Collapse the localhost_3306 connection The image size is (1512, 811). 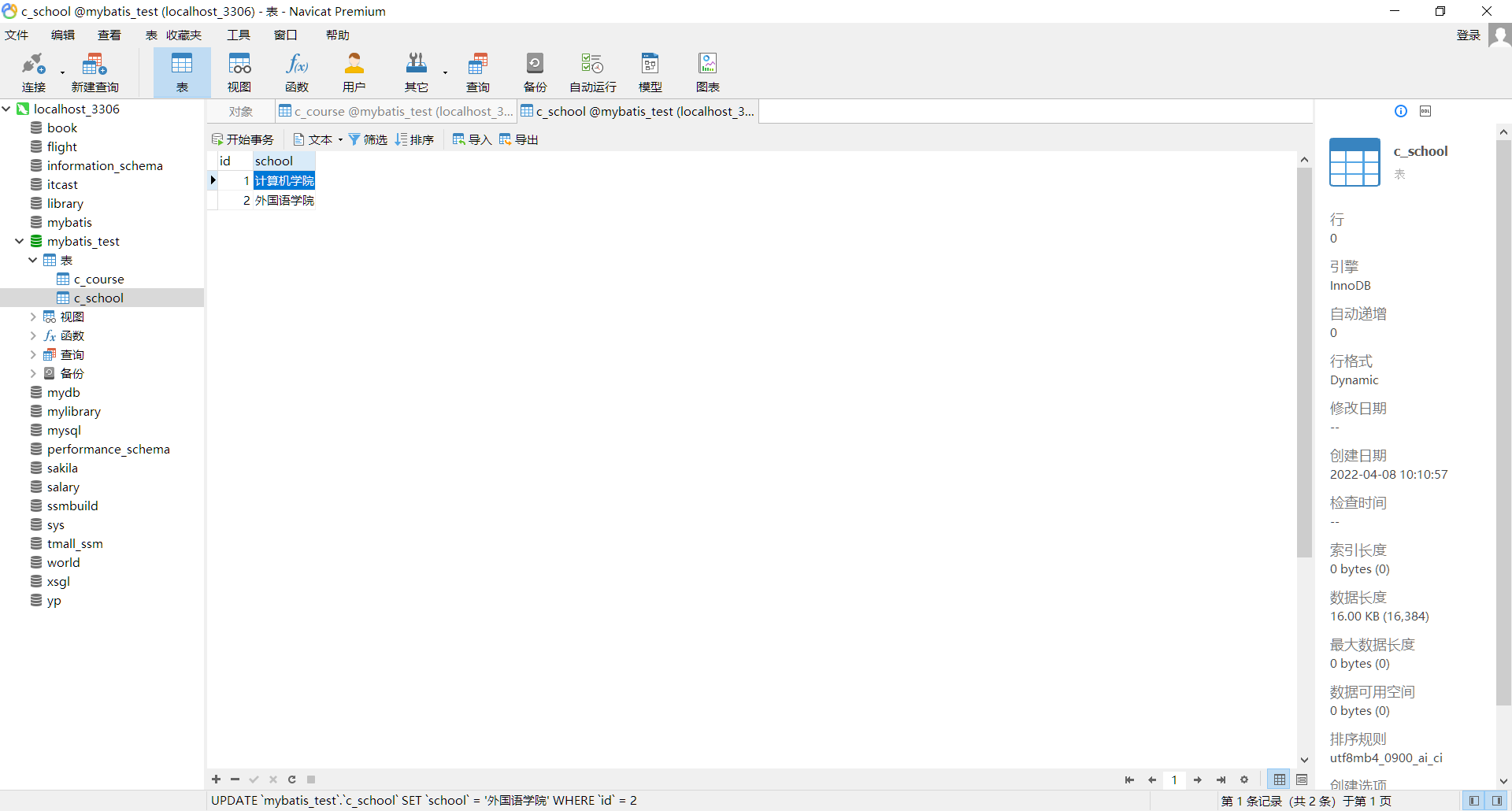[6, 109]
